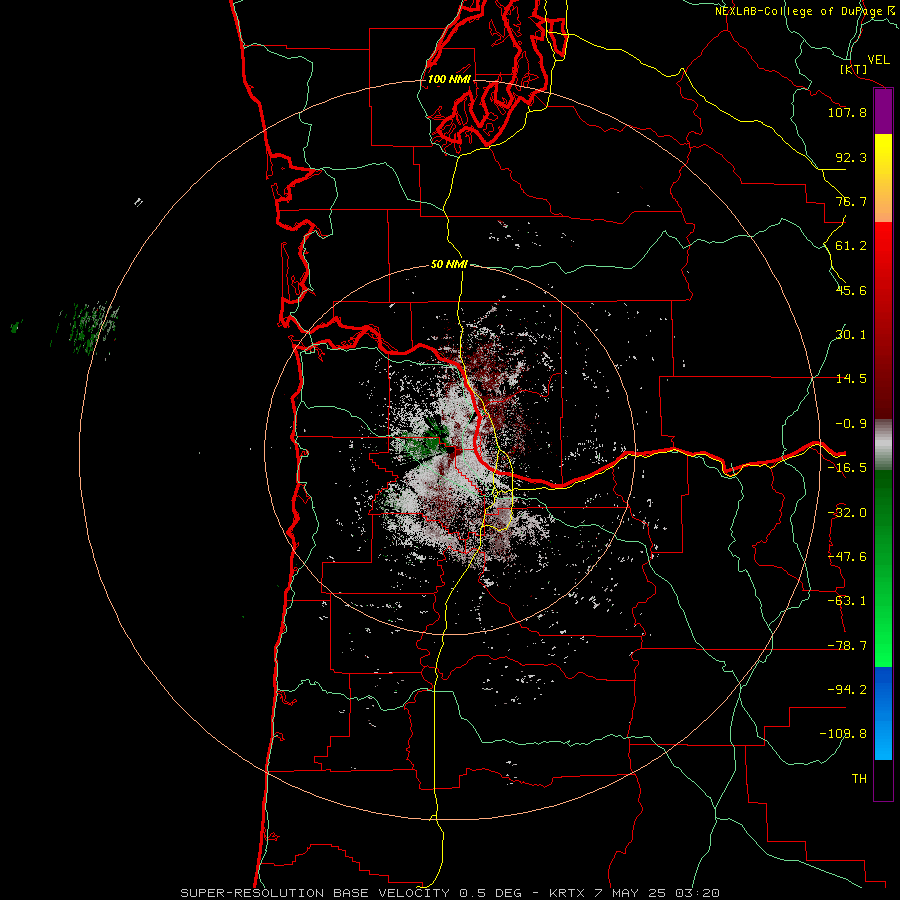Click the -109.8 legend value
900x900 pixels.
point(843,734)
